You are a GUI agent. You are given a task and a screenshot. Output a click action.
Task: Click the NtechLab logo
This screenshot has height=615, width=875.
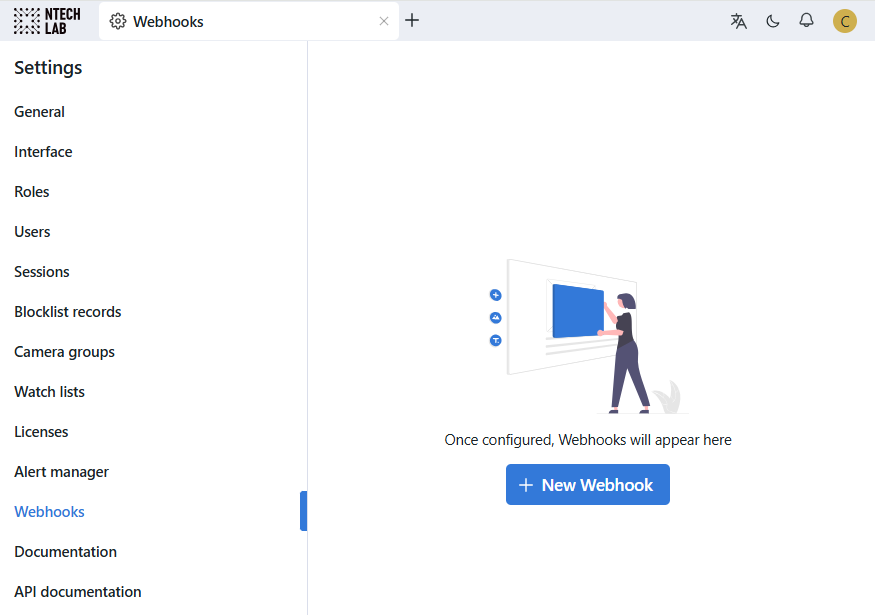(x=47, y=21)
